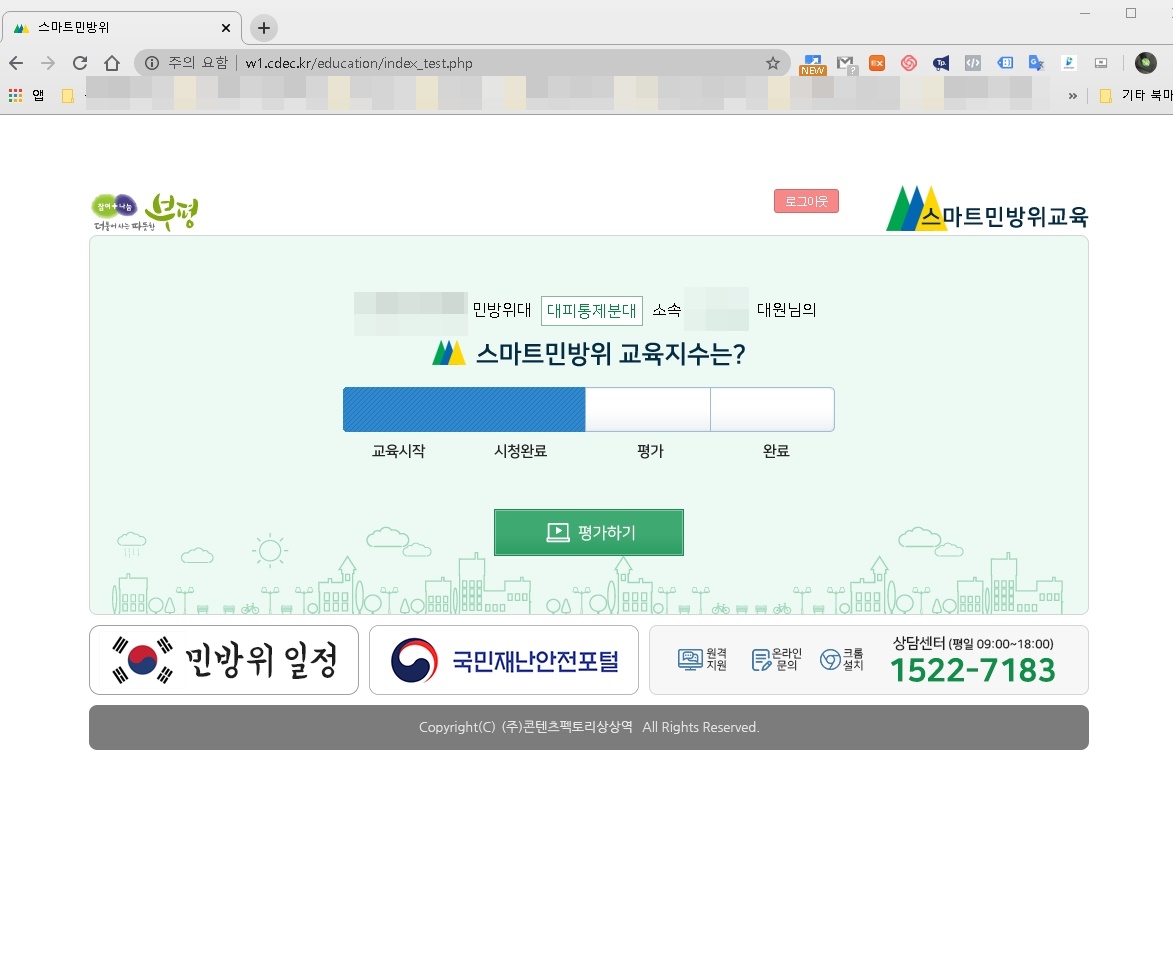Click the 교육시작 step label
1173x958 pixels.
[399, 451]
